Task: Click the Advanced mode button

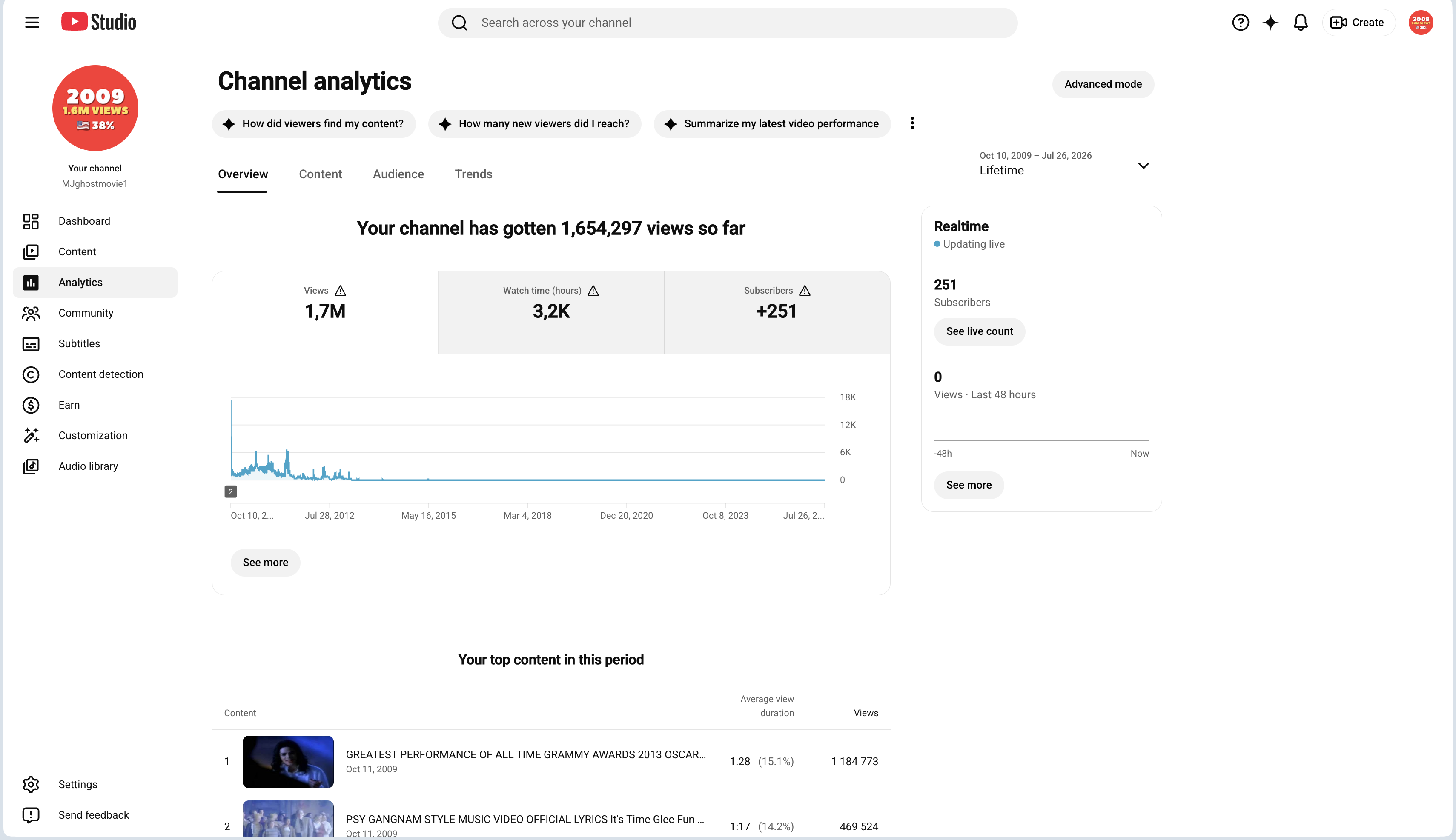Action: coord(1103,84)
